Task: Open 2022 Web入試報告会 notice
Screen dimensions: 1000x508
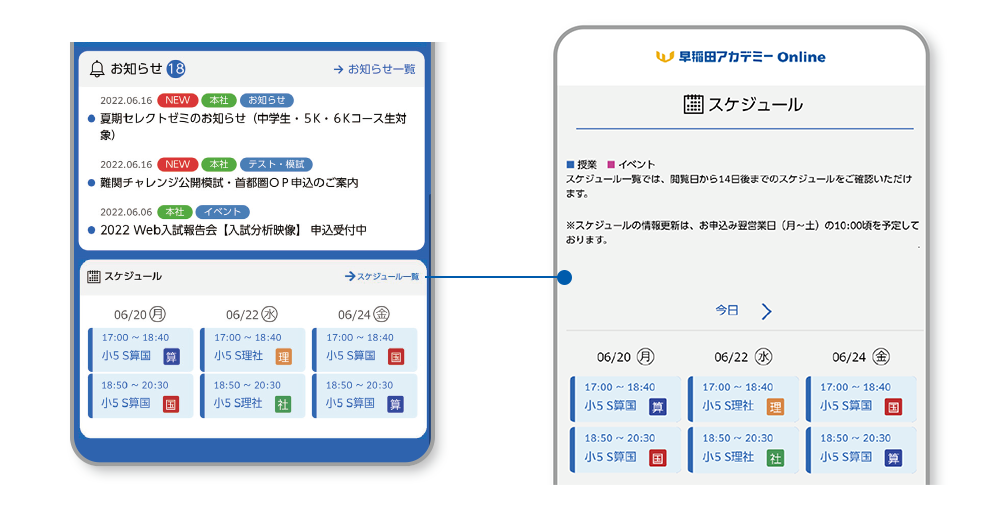Action: (x=233, y=230)
